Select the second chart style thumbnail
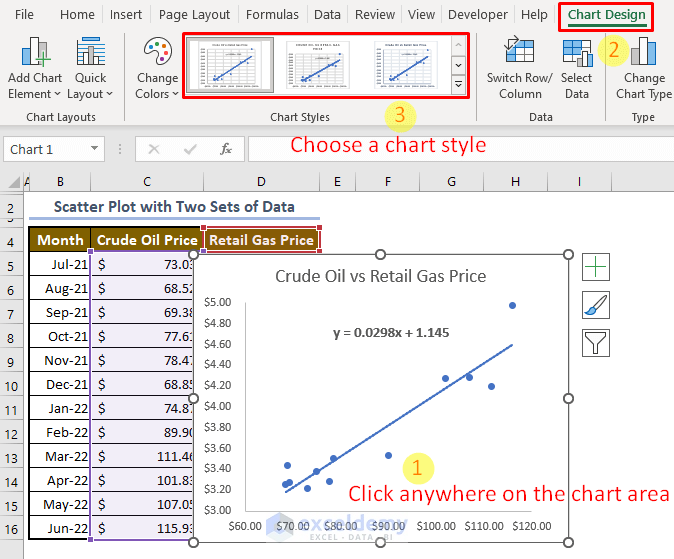Viewport: 674px width, 559px height. coord(318,65)
